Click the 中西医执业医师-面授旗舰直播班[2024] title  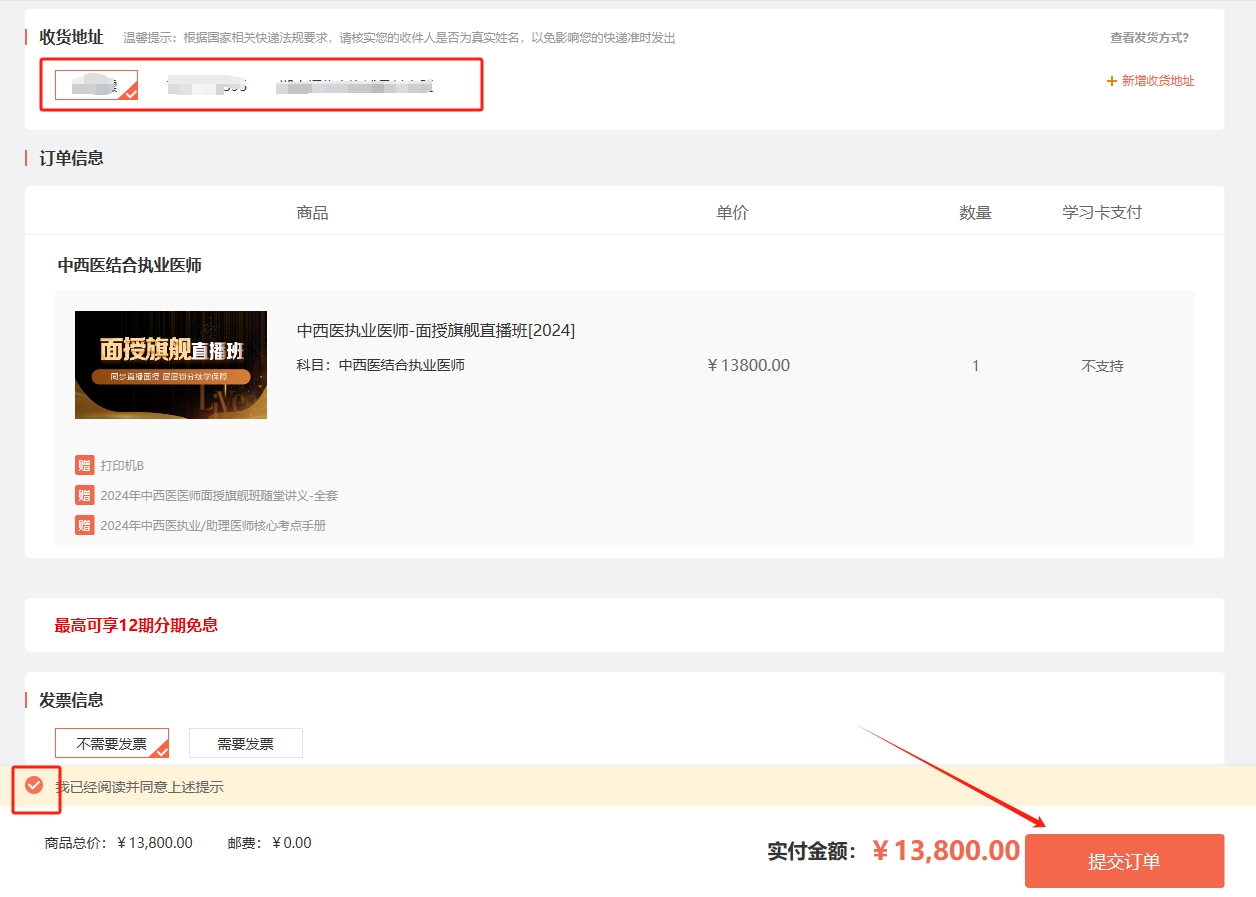(x=436, y=330)
